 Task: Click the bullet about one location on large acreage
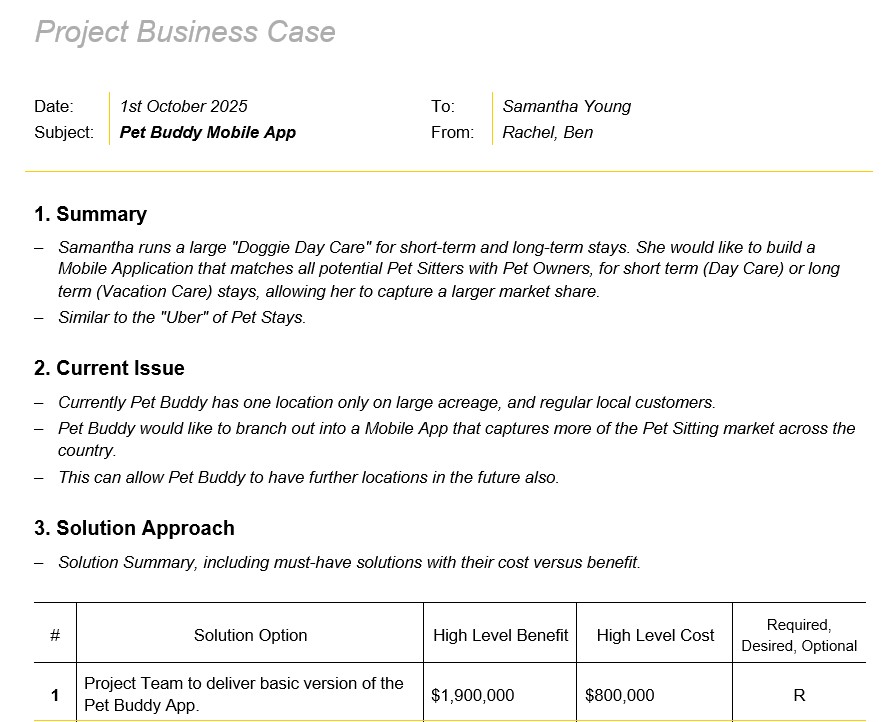point(386,402)
